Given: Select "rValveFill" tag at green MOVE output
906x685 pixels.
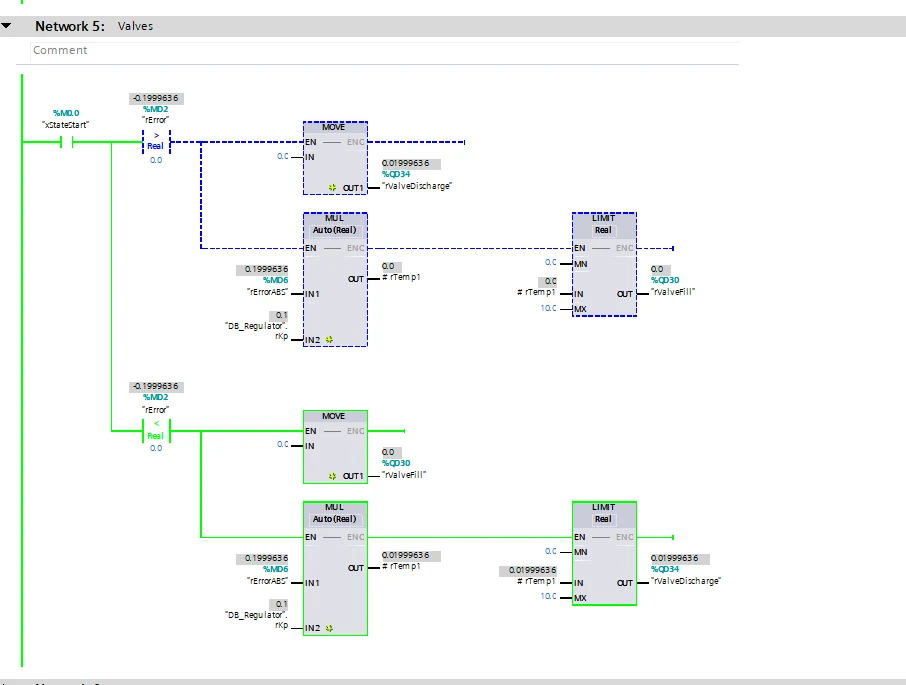Looking at the screenshot, I should (404, 475).
